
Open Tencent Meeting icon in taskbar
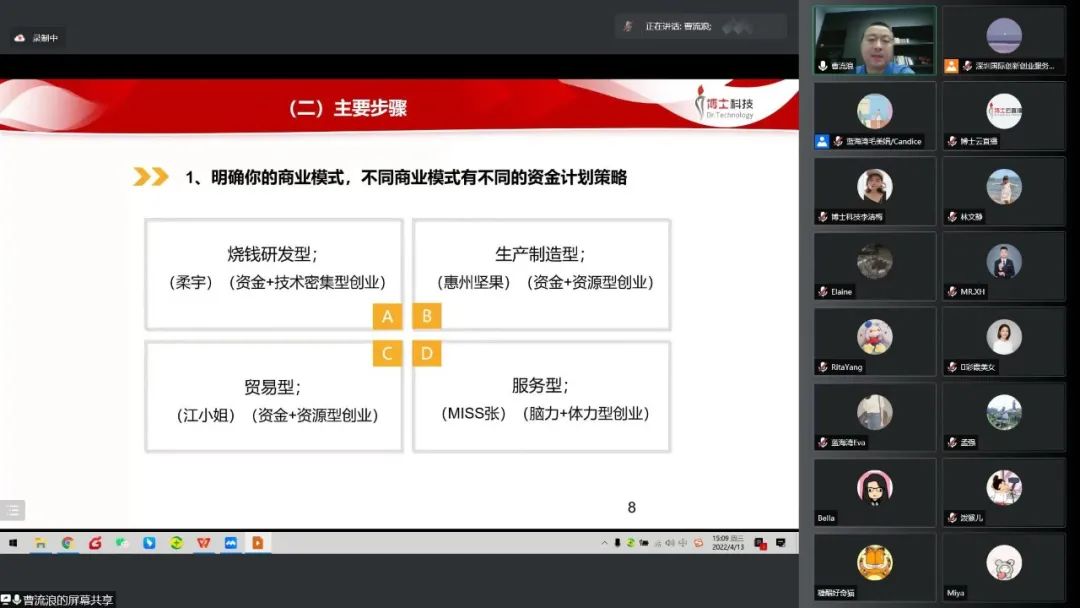230,543
